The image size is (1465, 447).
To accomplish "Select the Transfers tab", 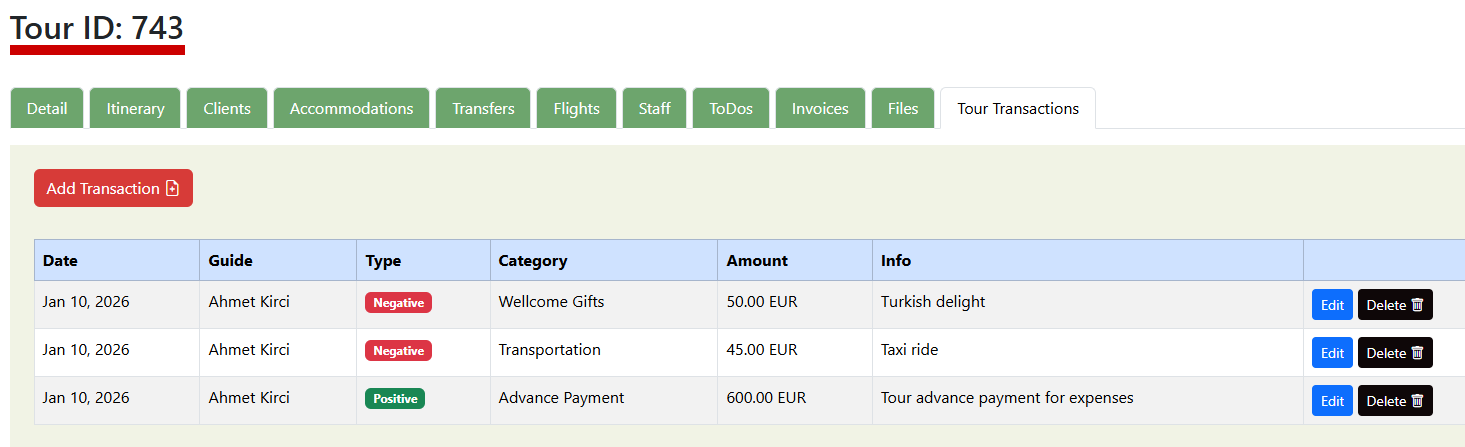I will pyautogui.click(x=483, y=108).
